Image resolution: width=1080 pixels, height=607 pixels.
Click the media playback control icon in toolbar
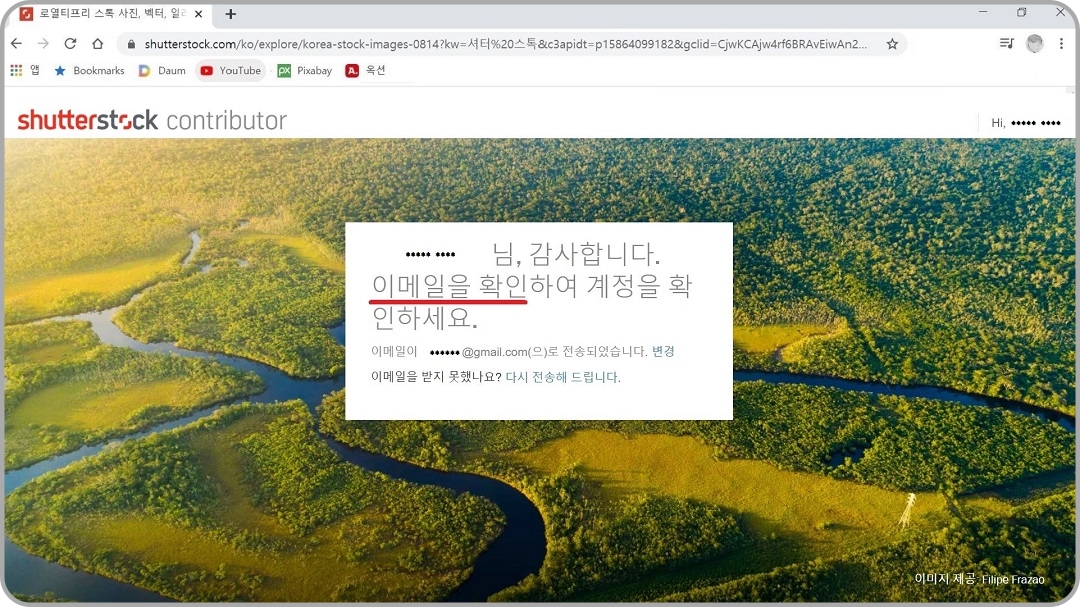[1005, 43]
